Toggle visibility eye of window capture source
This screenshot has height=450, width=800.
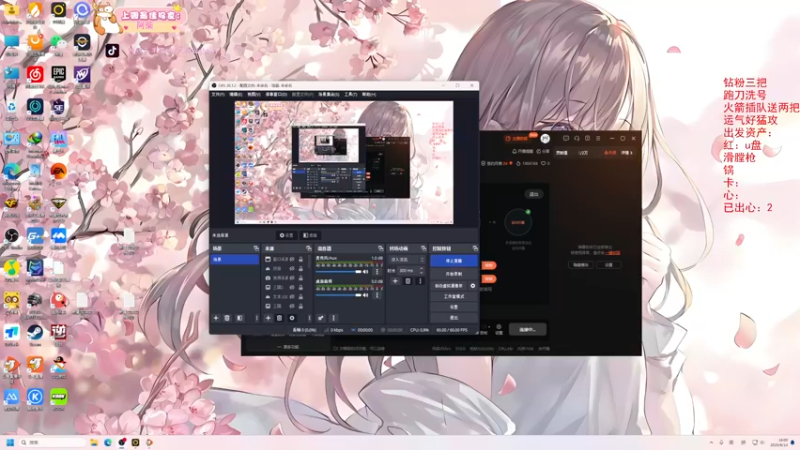(x=292, y=259)
